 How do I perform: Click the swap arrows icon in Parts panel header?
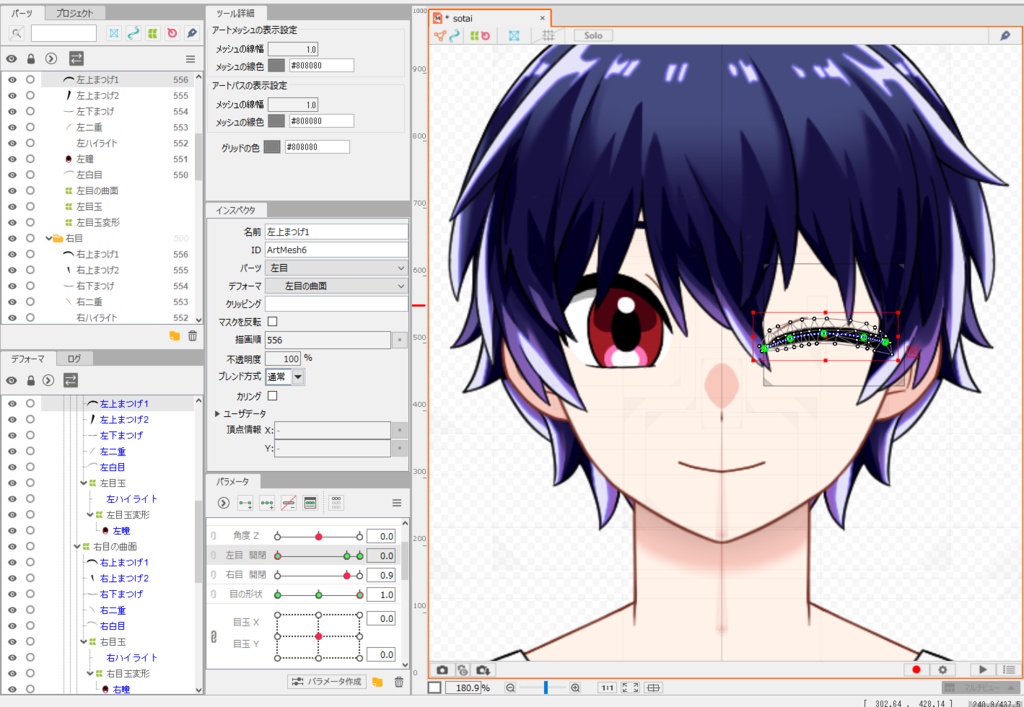coord(76,59)
